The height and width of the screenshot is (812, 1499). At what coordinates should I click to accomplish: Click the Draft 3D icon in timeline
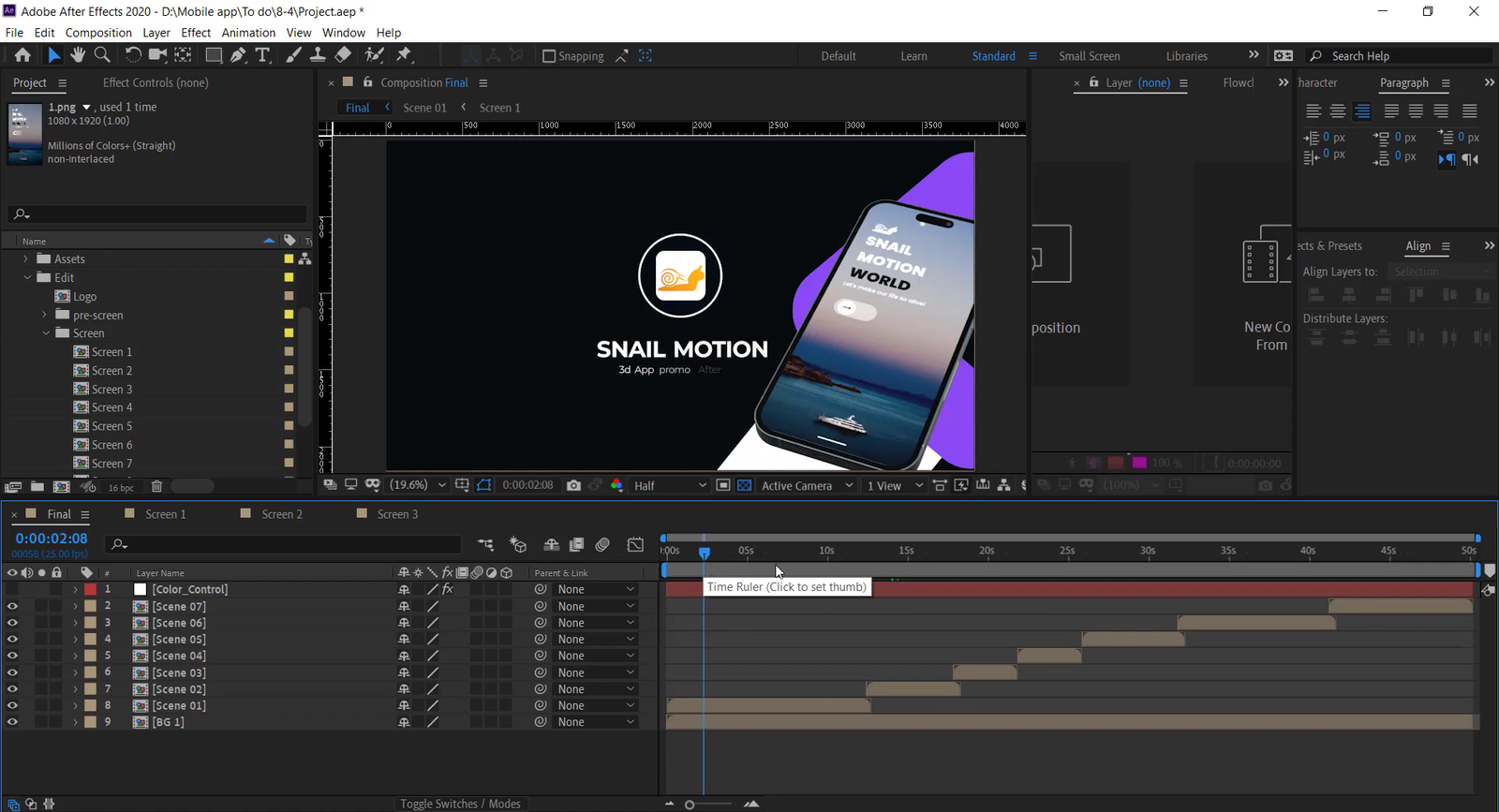pyautogui.click(x=517, y=544)
